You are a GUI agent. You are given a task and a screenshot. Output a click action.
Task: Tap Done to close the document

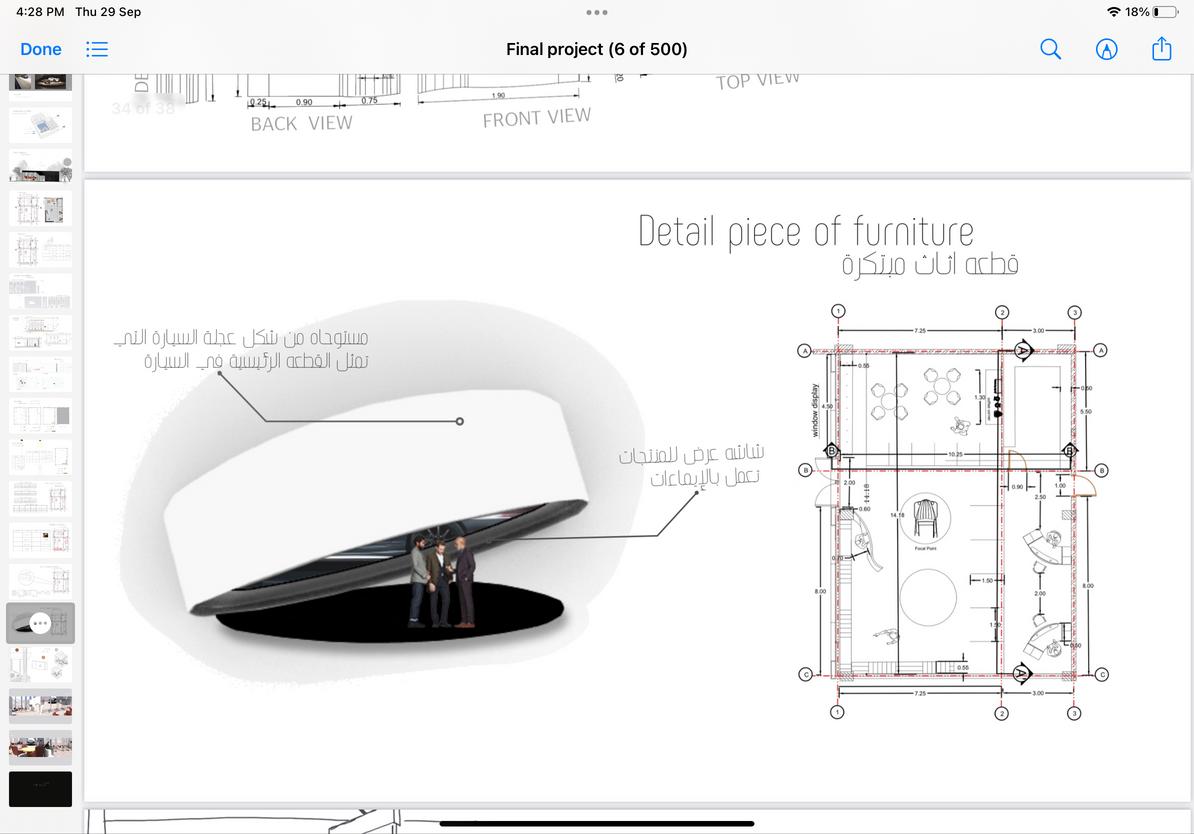40,50
